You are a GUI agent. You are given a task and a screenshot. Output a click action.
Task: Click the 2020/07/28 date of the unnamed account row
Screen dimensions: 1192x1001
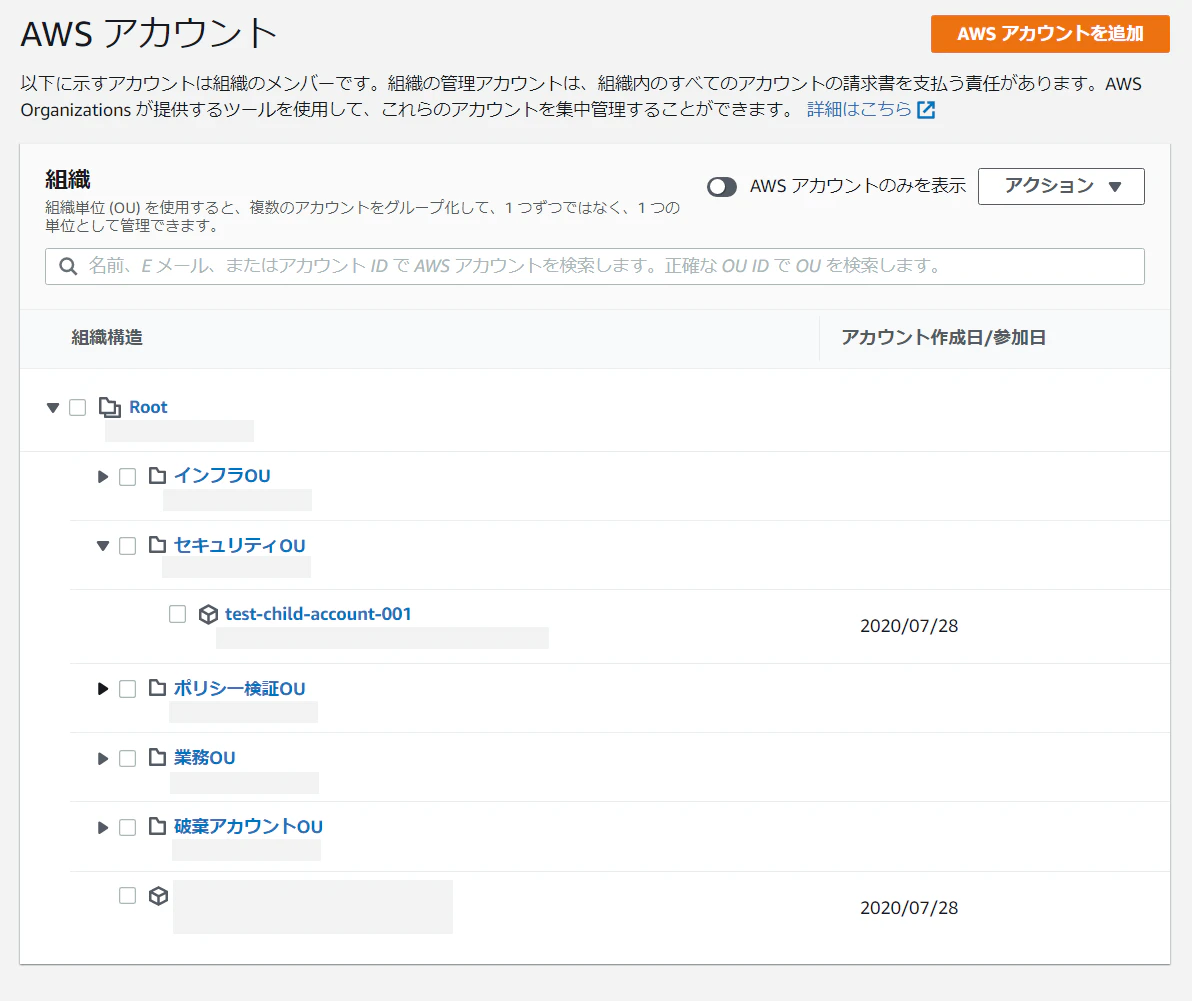(908, 908)
